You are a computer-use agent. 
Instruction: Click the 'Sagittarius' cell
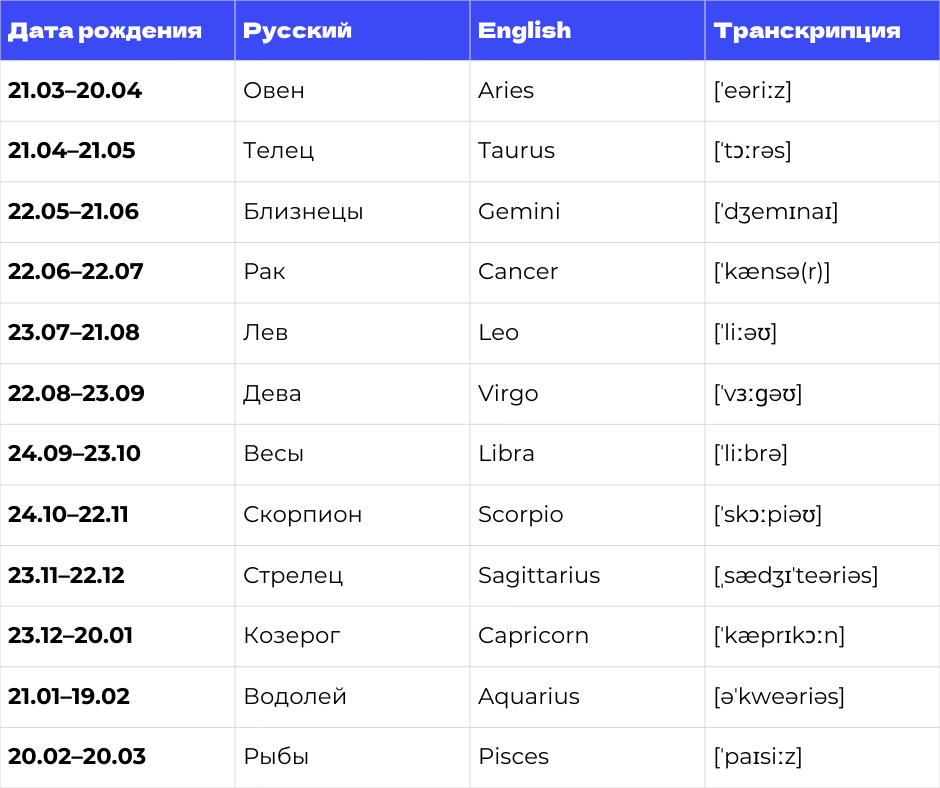[539, 576]
